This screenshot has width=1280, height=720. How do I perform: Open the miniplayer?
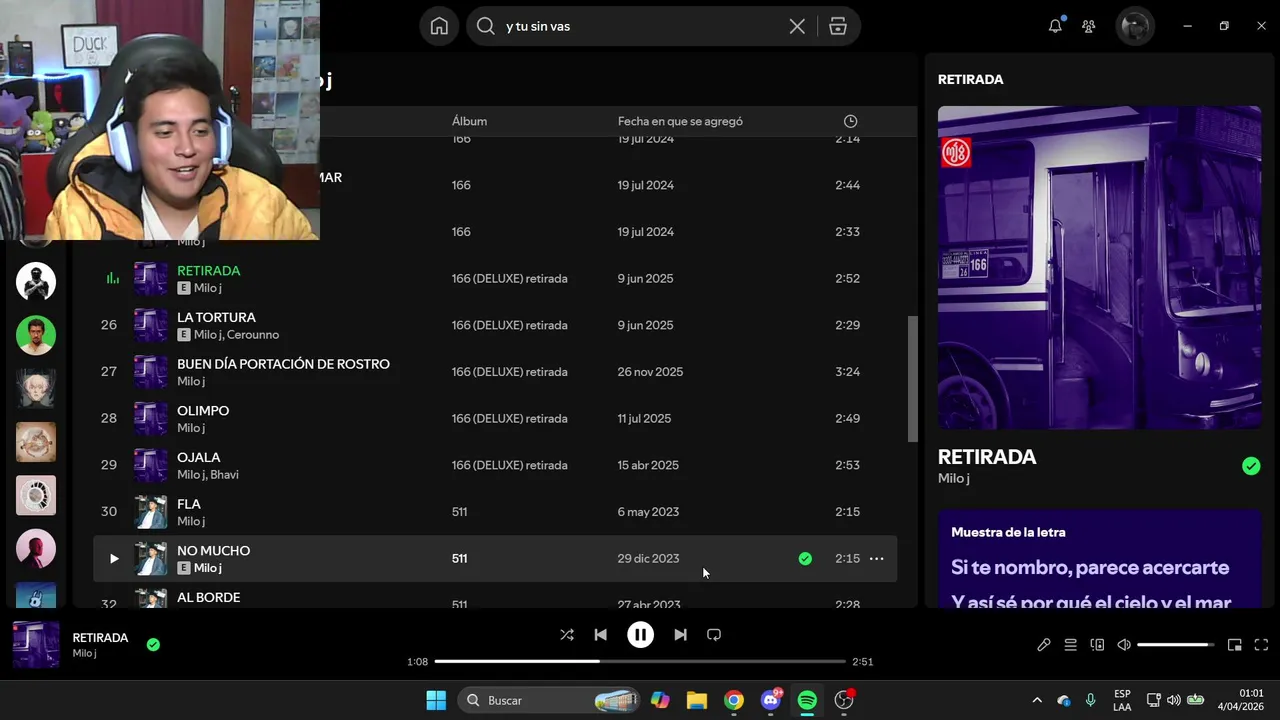click(1234, 645)
